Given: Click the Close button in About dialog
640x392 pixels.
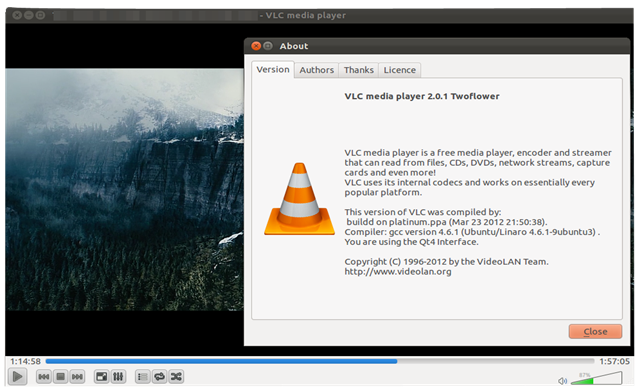Looking at the screenshot, I should tap(595, 332).
